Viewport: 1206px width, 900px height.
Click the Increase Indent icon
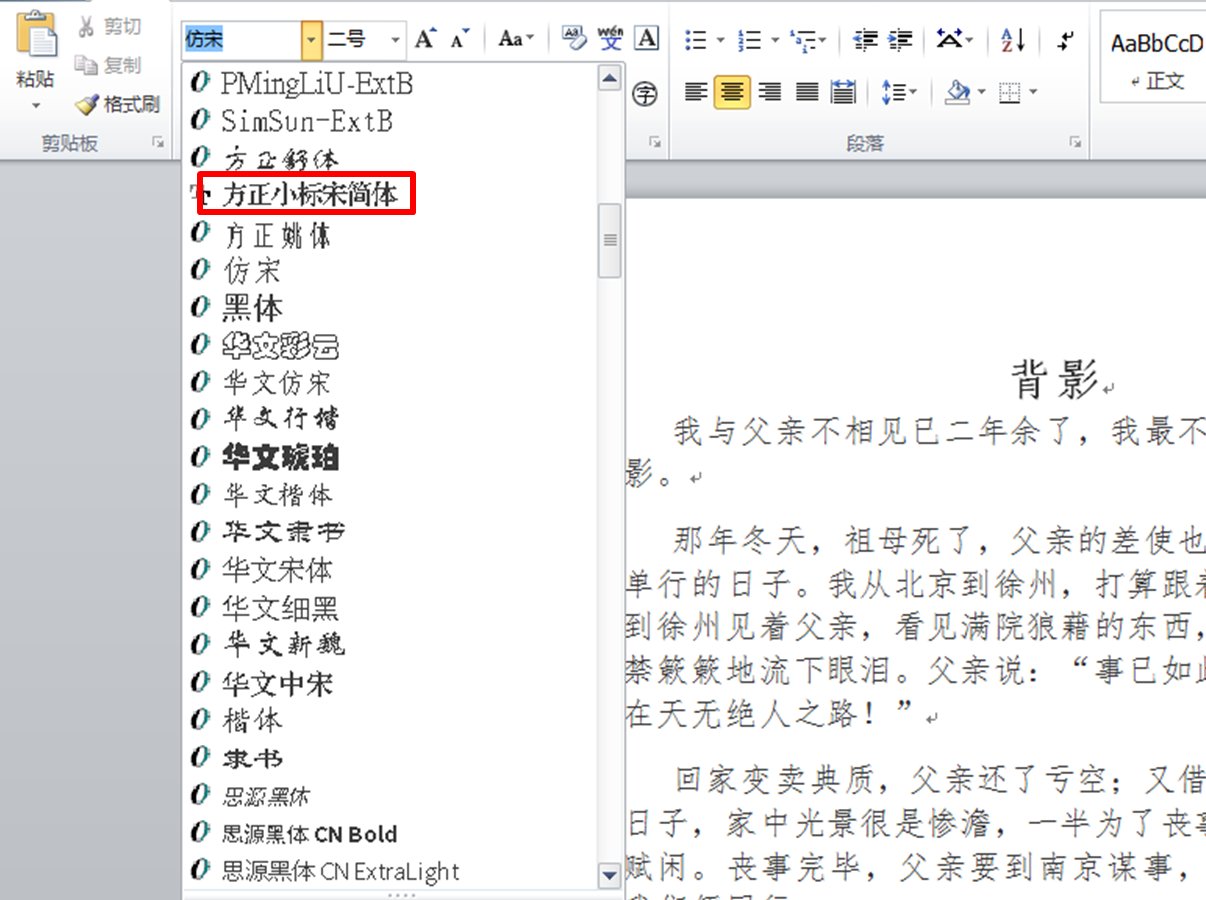click(898, 38)
